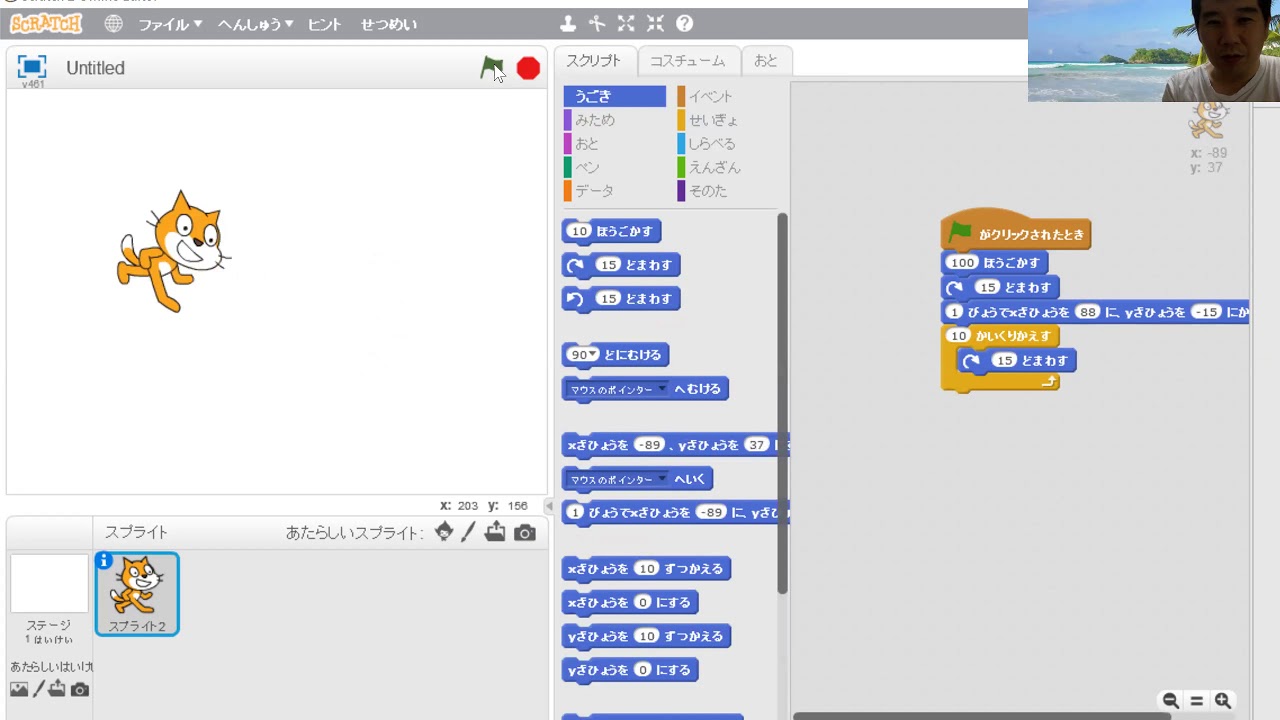Screen dimensions: 1280x720
Task: Select the イベント block category
Action: coord(727,96)
